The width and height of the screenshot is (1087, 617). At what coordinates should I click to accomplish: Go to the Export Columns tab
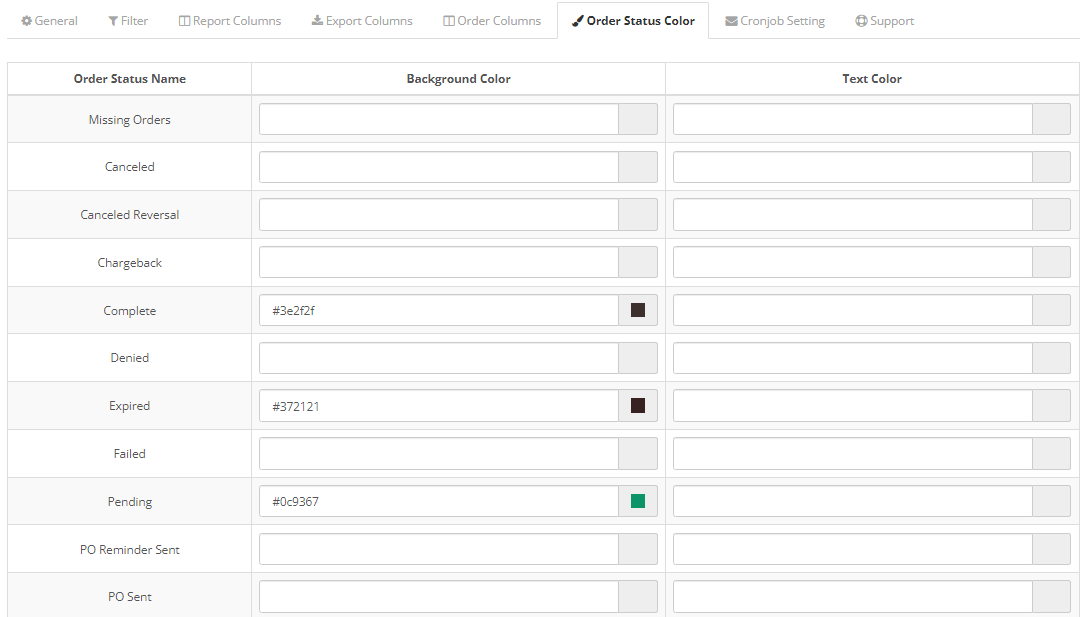click(x=362, y=21)
